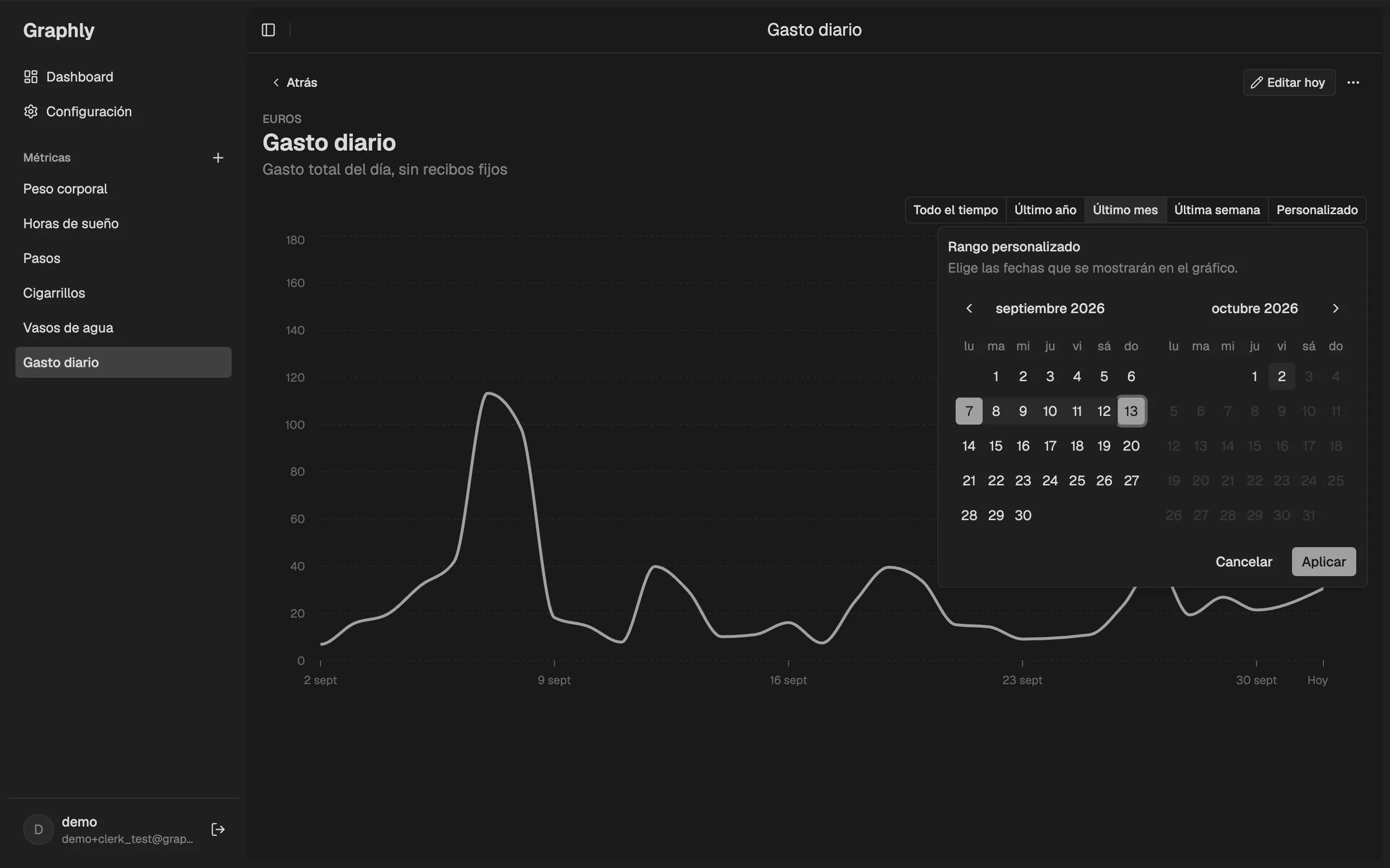This screenshot has width=1390, height=868.
Task: Toggle the sidebar panel icon
Action: [x=268, y=30]
